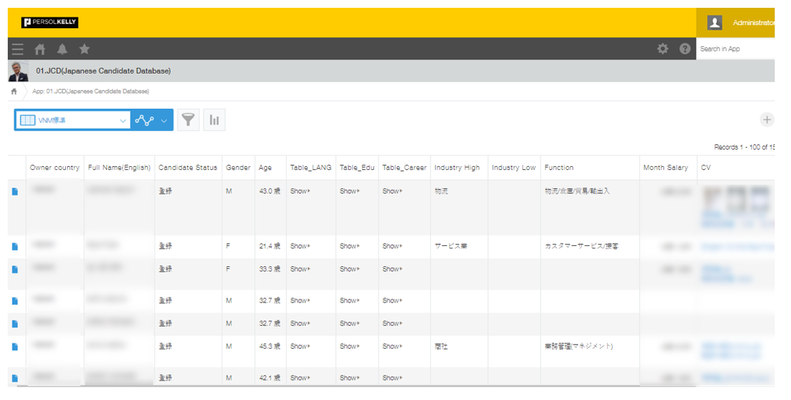Open record details for the 43.0 age row

point(15,192)
